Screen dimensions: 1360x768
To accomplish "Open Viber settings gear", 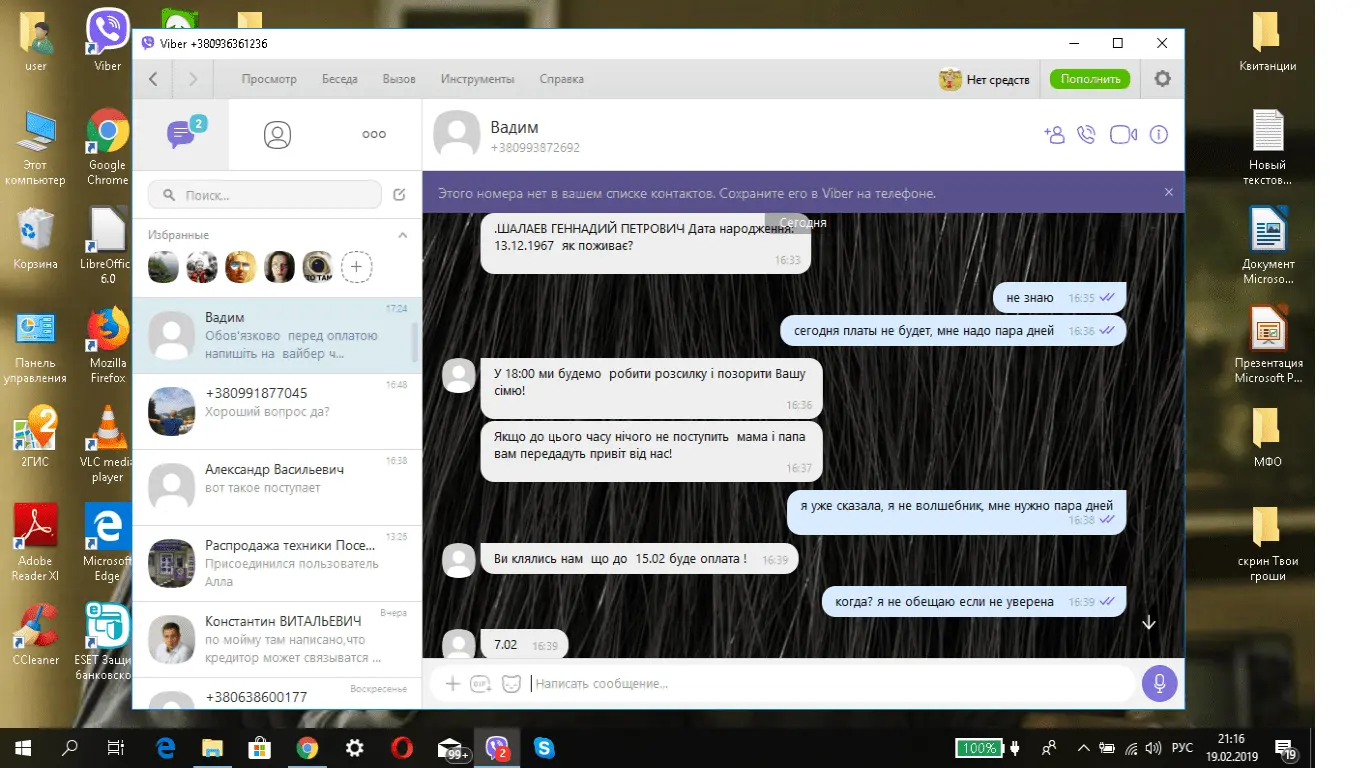I will point(1162,79).
